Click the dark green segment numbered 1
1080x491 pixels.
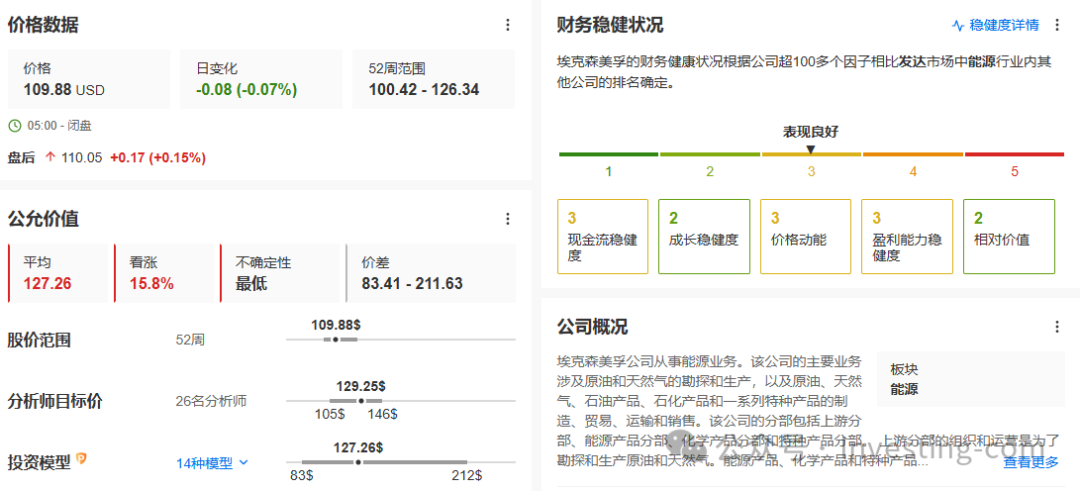608,154
